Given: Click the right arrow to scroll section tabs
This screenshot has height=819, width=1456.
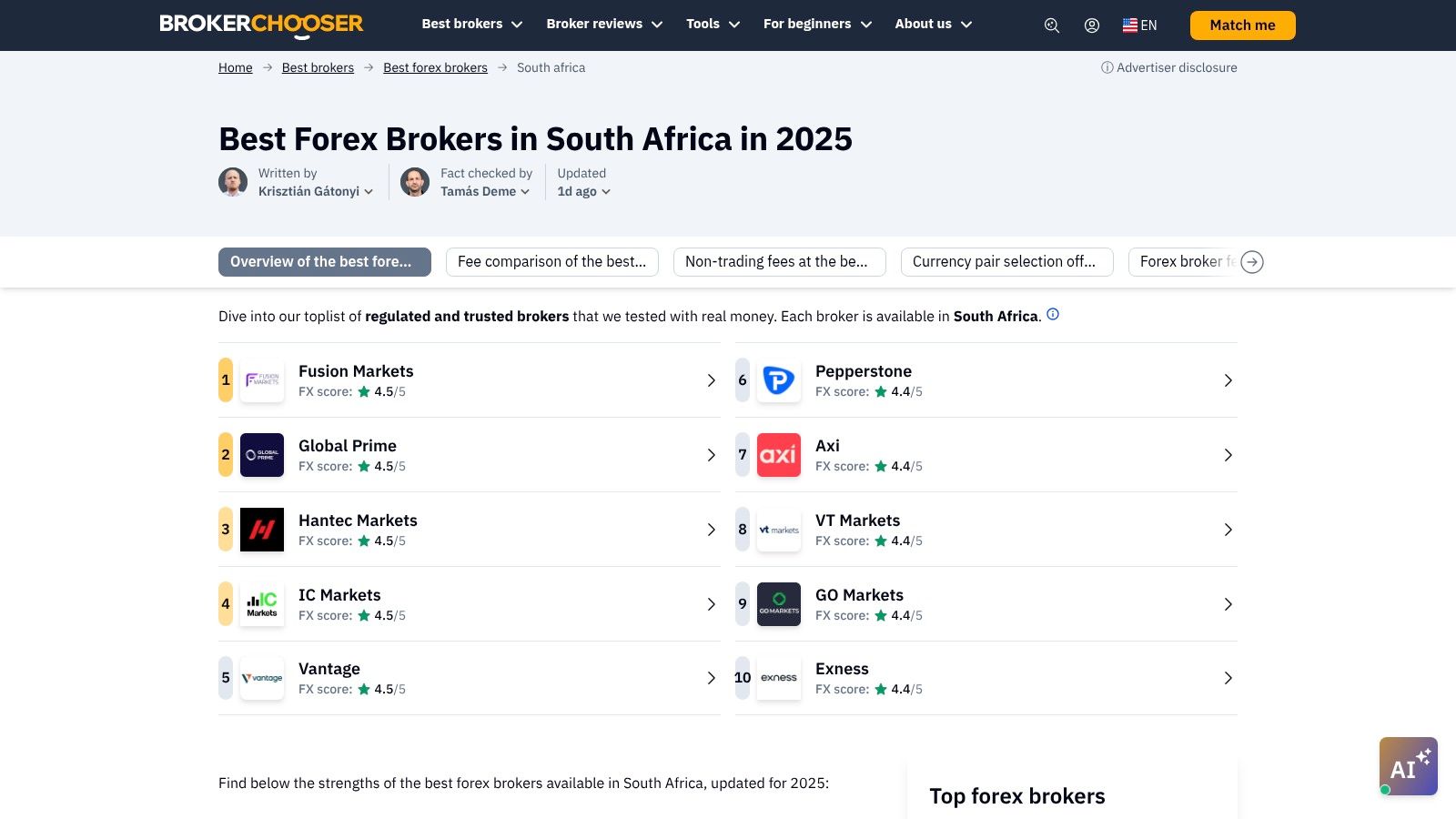Looking at the screenshot, I should coord(1252,262).
